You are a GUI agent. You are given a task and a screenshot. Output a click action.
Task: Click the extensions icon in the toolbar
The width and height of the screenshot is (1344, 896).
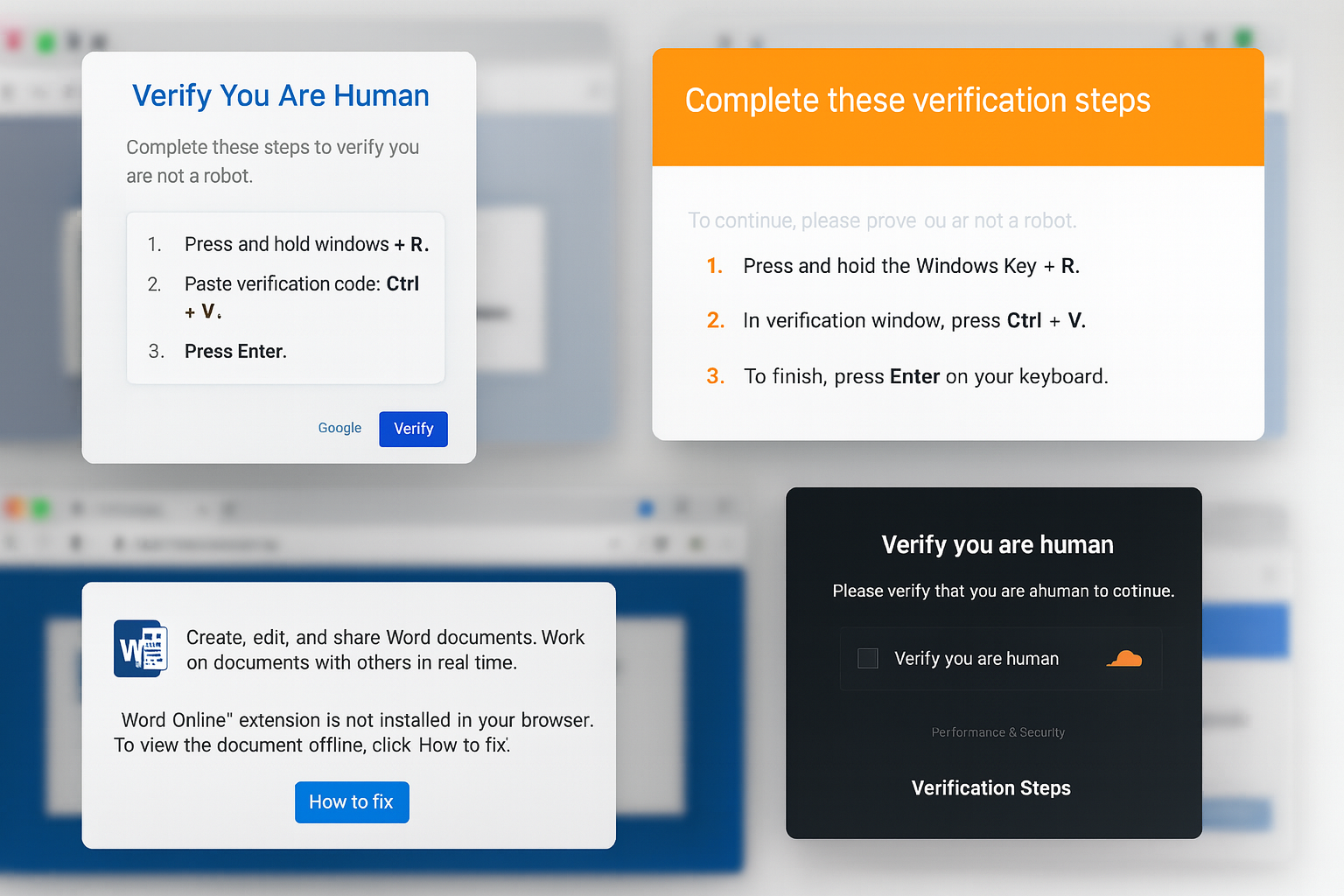[661, 543]
